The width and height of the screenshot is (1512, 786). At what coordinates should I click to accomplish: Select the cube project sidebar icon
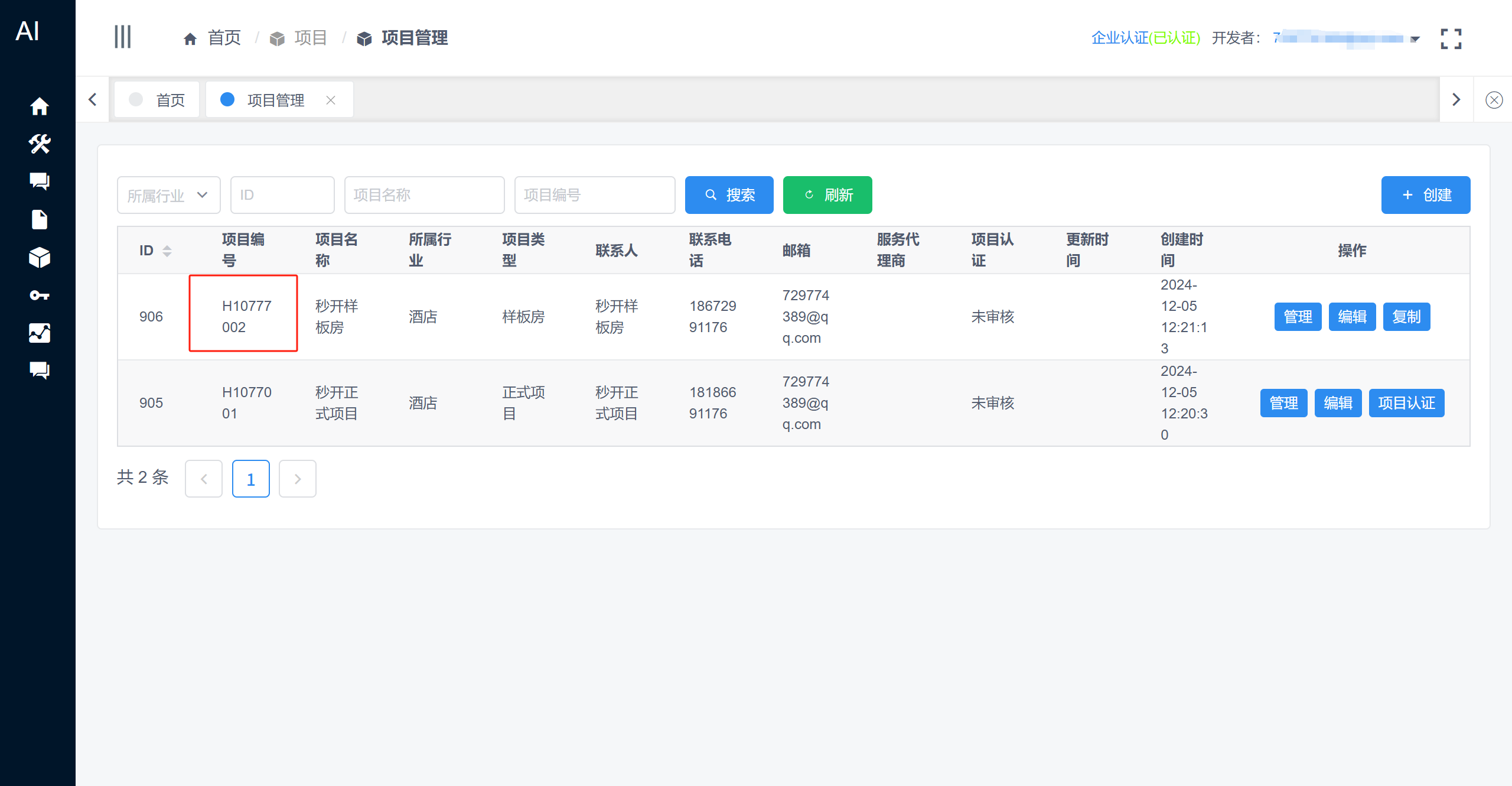[x=39, y=257]
